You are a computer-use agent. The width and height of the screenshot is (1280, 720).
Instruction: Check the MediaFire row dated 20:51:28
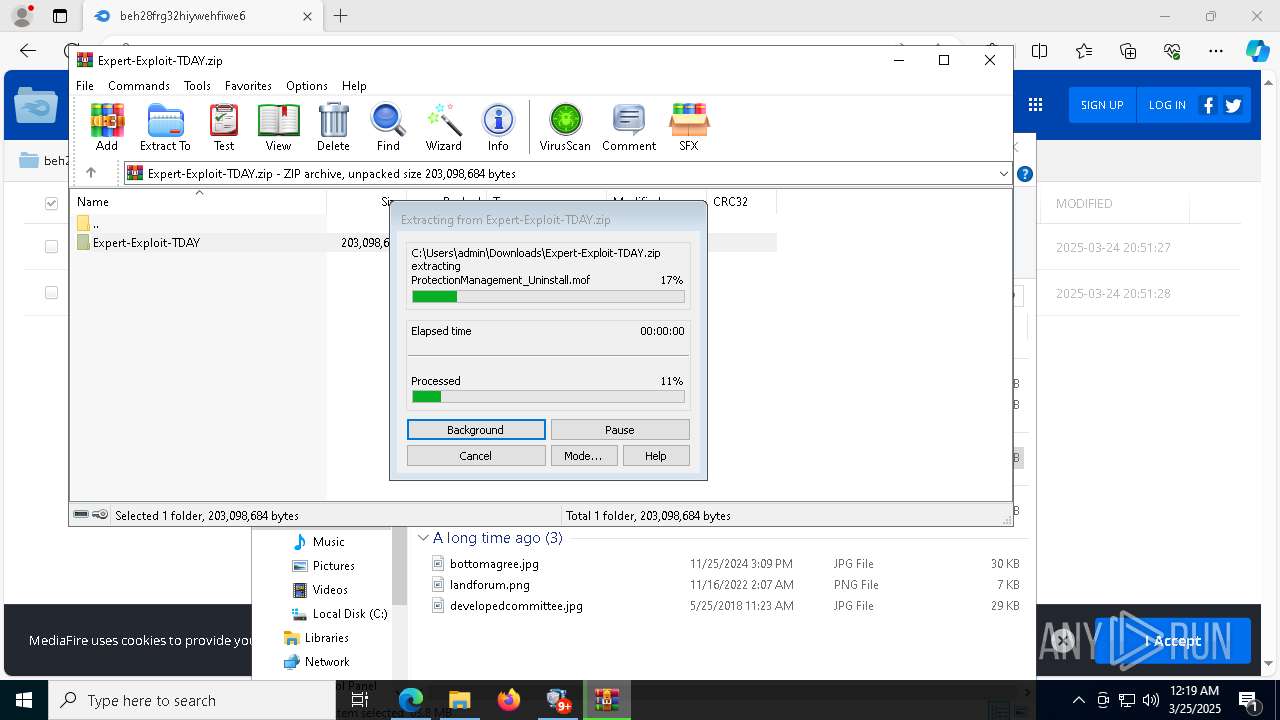coord(51,293)
